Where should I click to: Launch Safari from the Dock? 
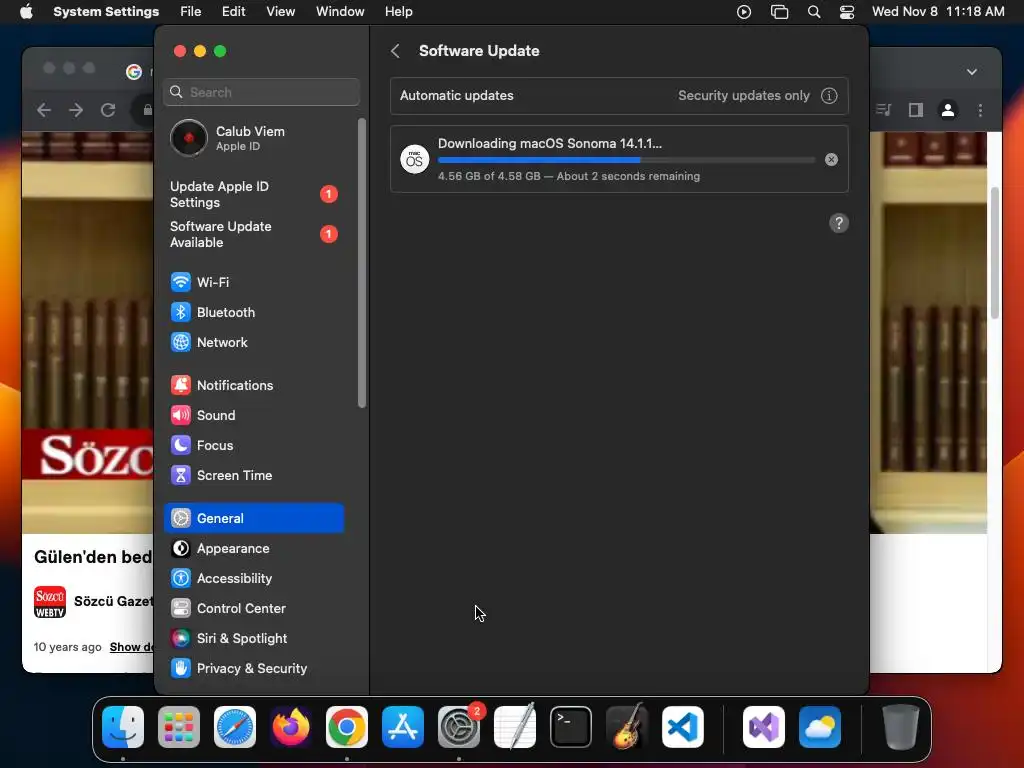point(235,727)
